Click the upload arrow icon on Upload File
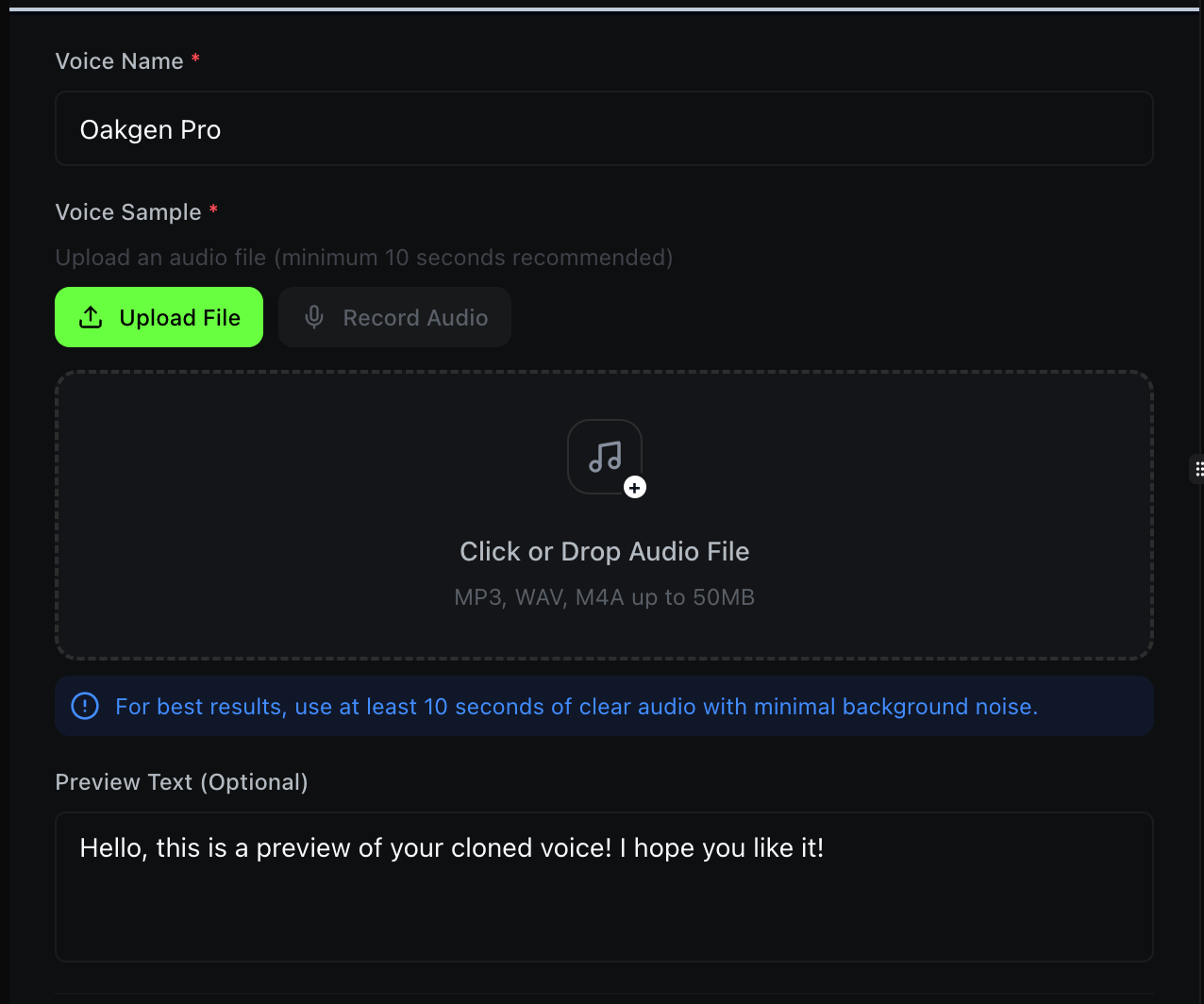This screenshot has height=1004, width=1204. point(91,317)
